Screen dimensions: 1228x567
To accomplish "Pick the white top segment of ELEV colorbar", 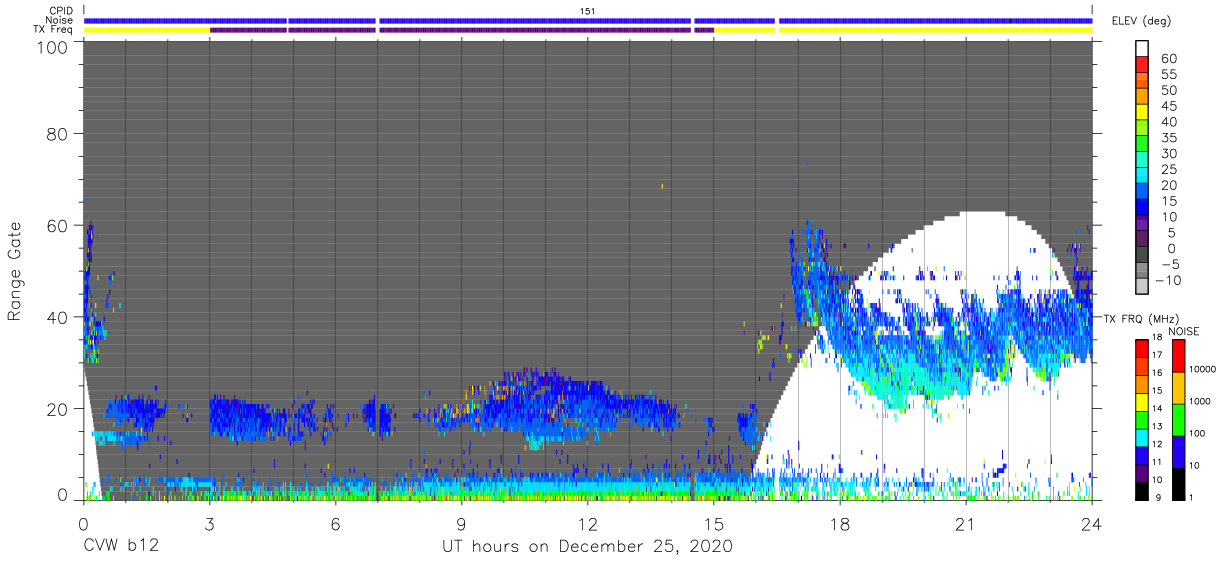I will [x=1144, y=49].
